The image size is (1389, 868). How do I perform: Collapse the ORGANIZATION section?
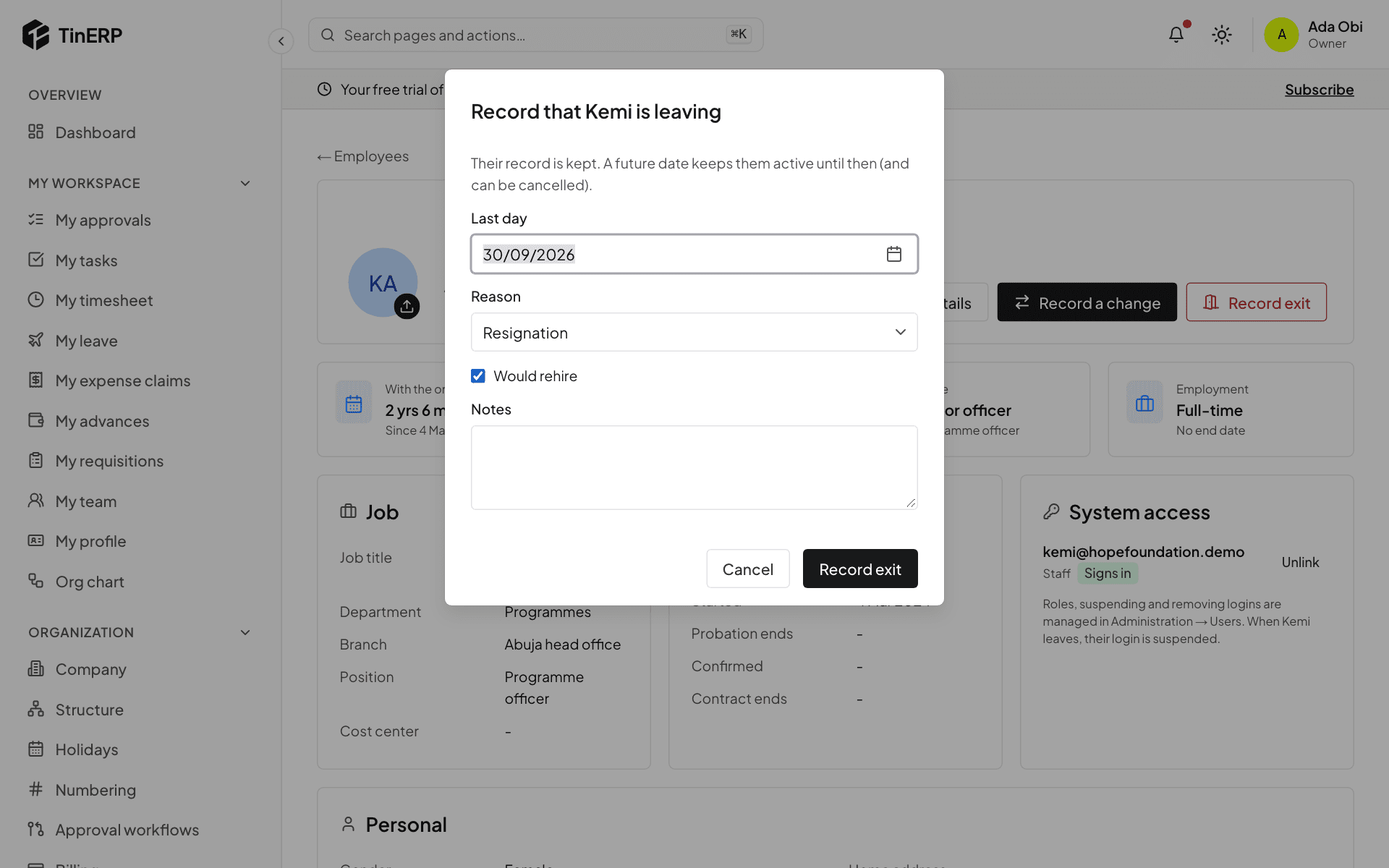coord(245,632)
